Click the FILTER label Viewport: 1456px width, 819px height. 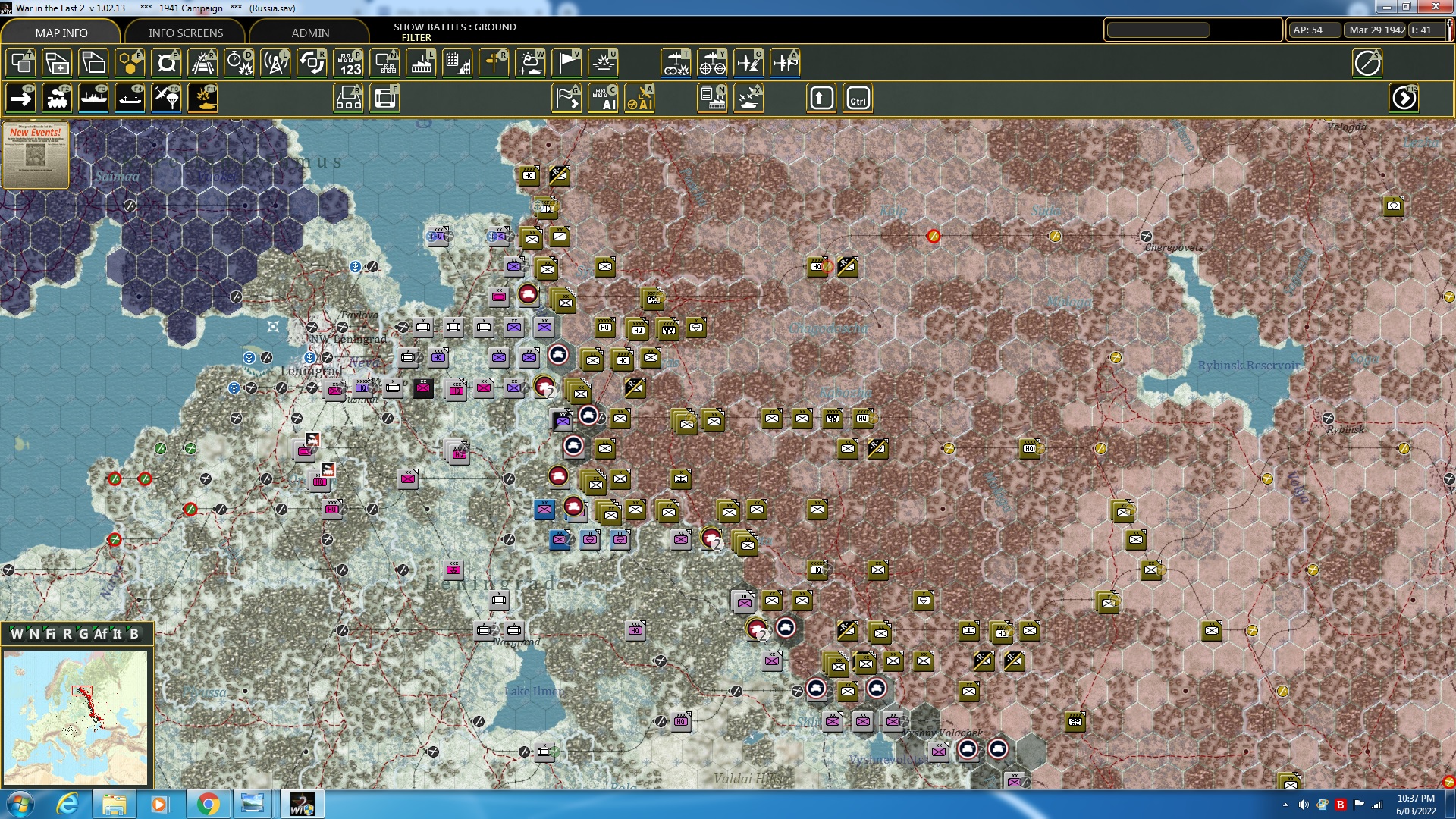pyautogui.click(x=416, y=37)
